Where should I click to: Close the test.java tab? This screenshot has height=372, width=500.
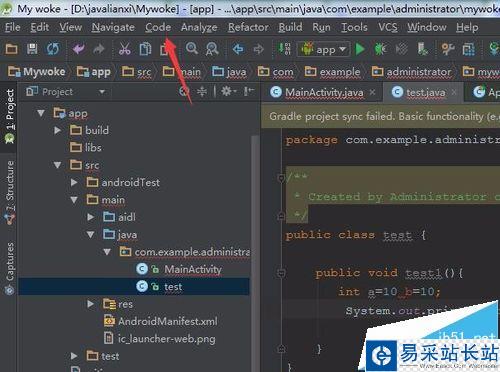[454, 92]
